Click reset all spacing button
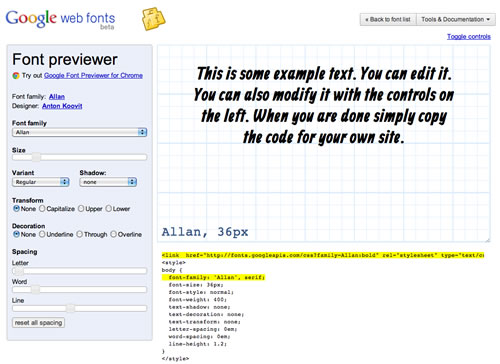Image resolution: width=500 pixels, height=364 pixels. pos(38,323)
